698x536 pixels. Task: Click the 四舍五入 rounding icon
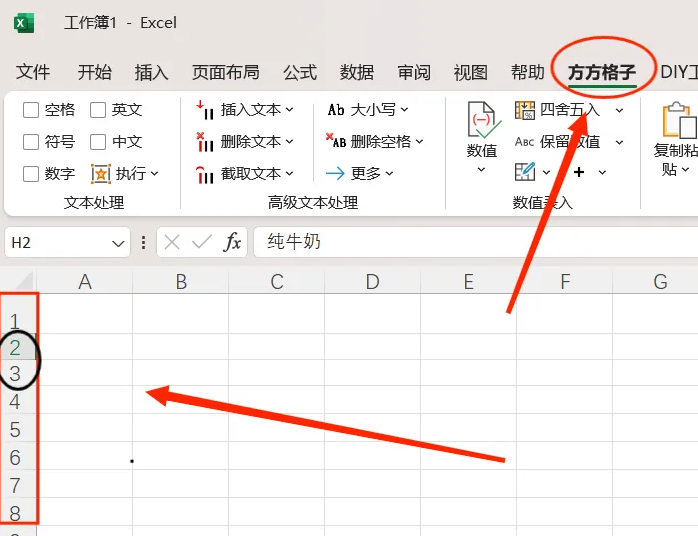click(x=525, y=110)
